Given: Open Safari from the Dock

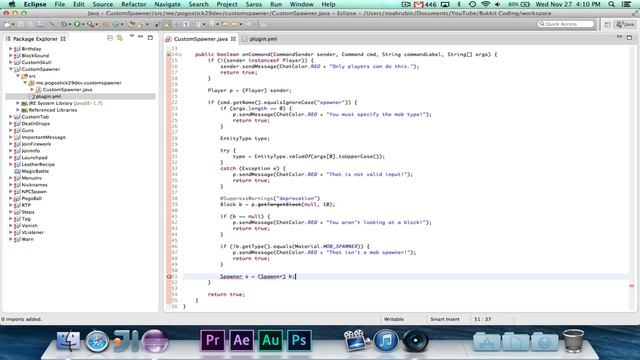Looking at the screenshot, I should coord(97,341).
